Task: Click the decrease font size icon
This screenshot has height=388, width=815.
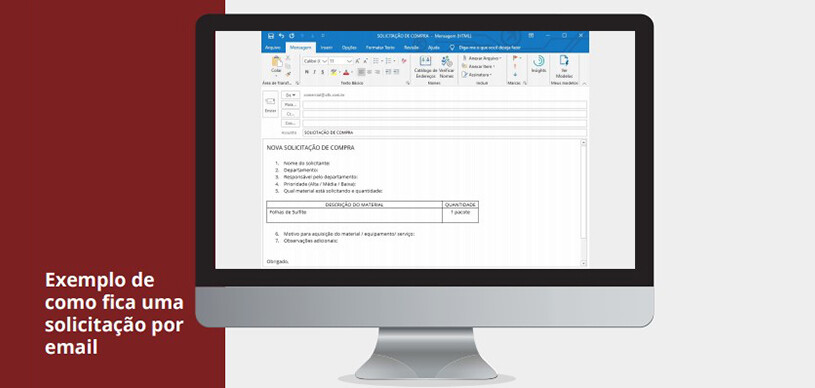Action: click(365, 61)
